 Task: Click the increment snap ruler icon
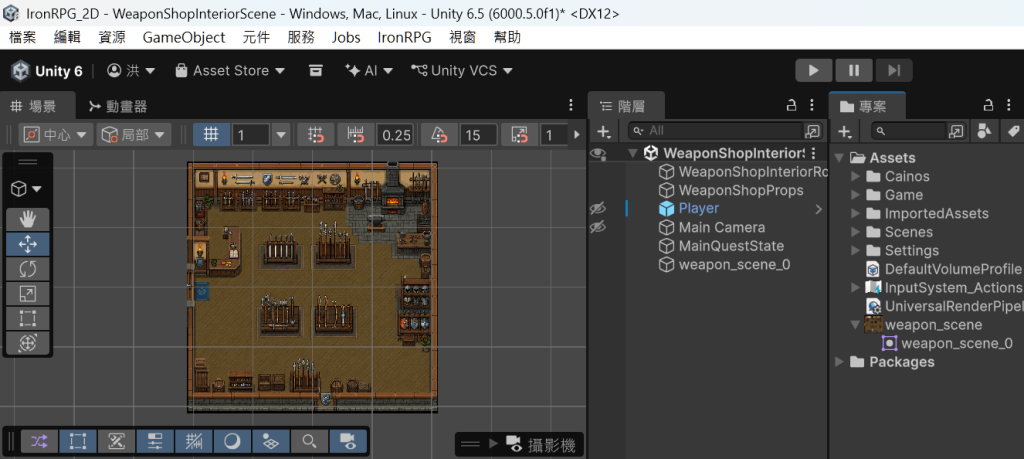(357, 135)
